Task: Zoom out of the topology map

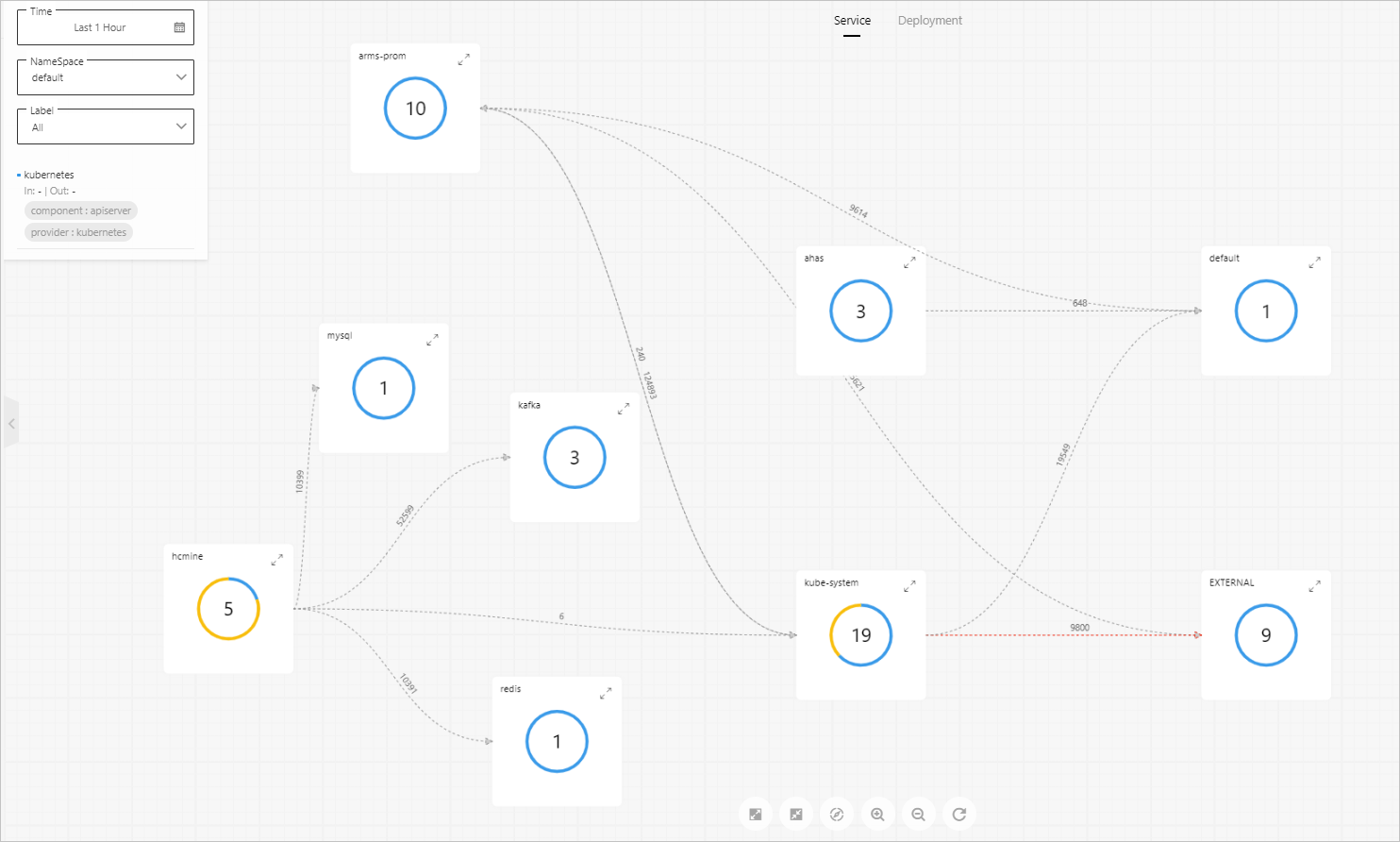Action: click(x=918, y=815)
